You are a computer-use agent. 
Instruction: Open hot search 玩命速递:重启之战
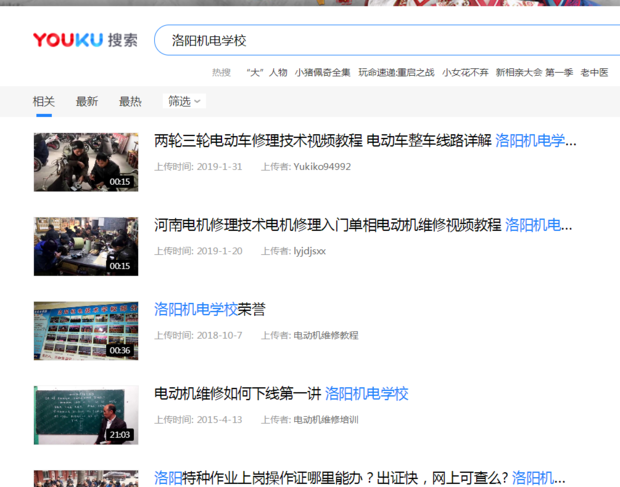396,72
